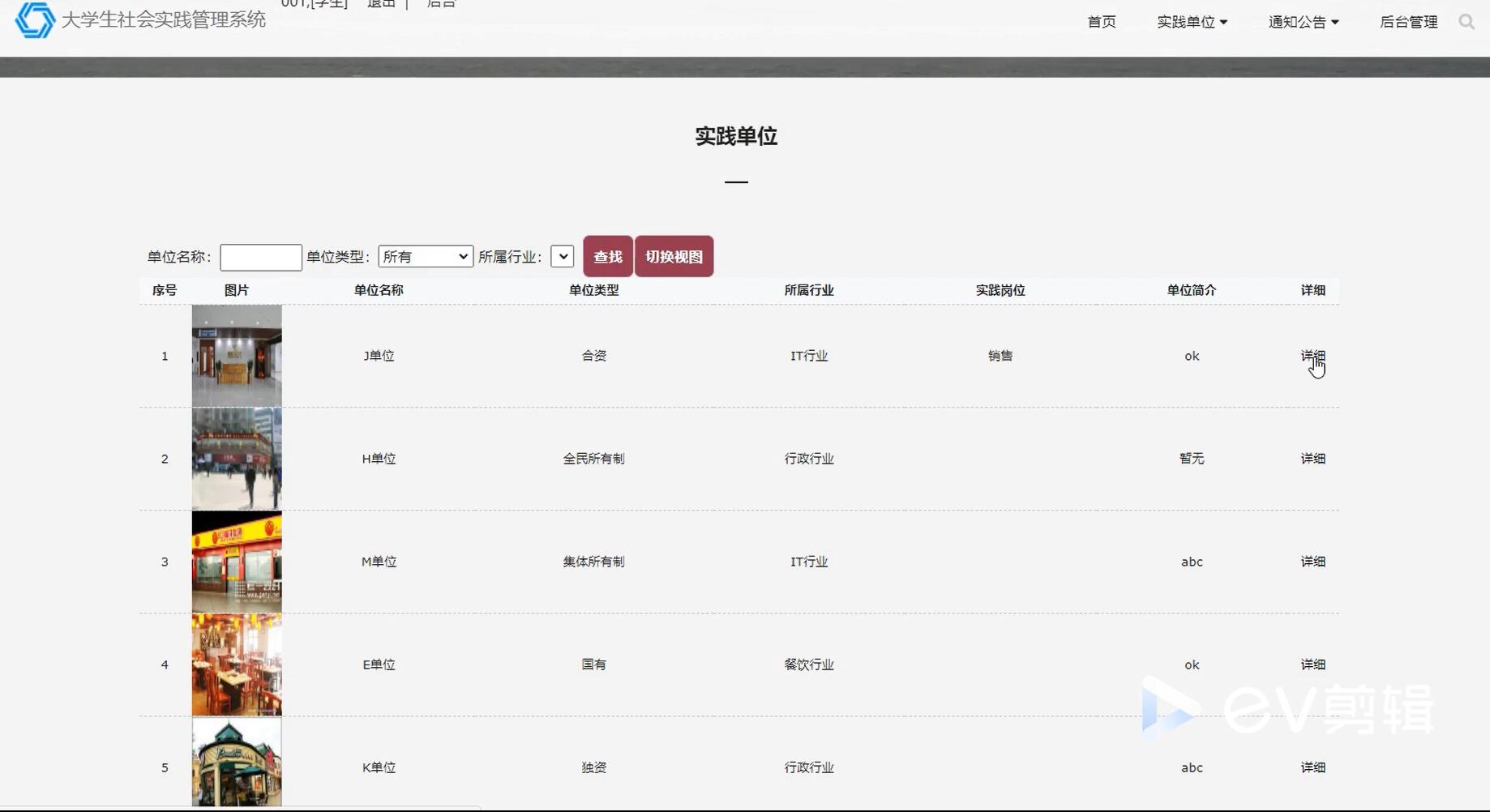Click the E单位 restaurant photo thumbnail
Viewport: 1490px width, 812px height.
point(236,664)
